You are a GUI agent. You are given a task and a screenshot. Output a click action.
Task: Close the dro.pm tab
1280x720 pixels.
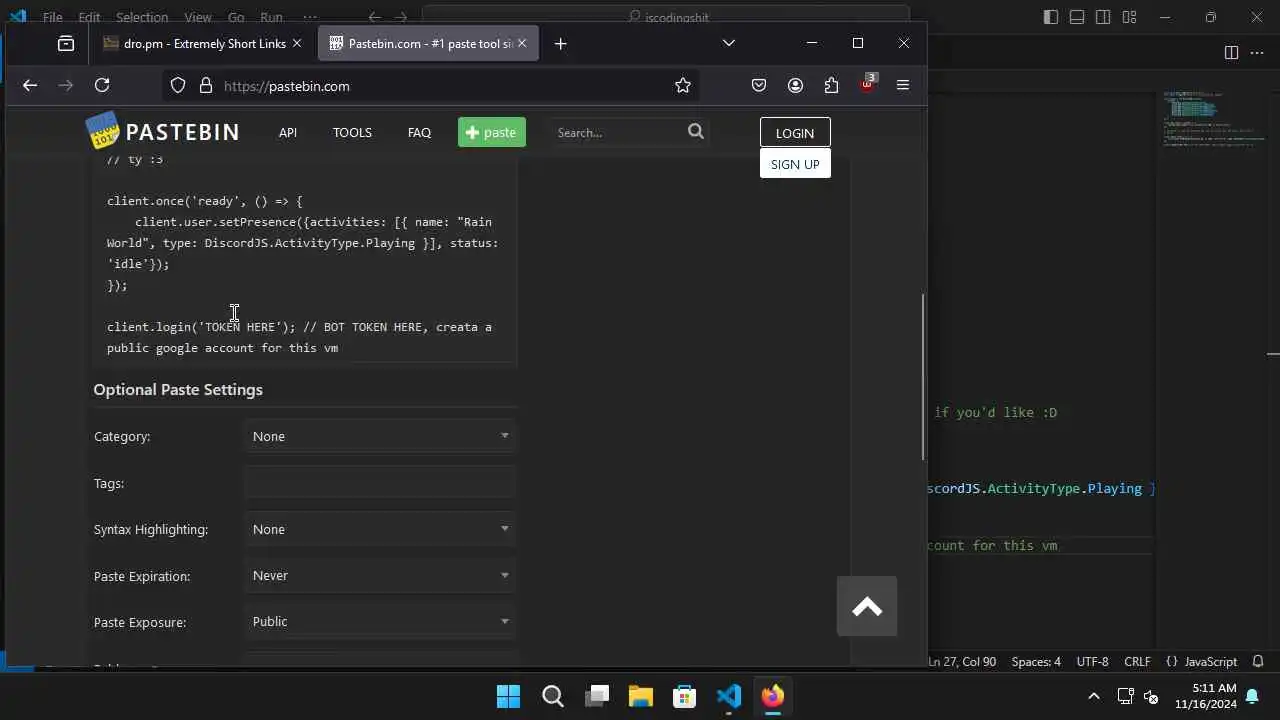click(297, 44)
